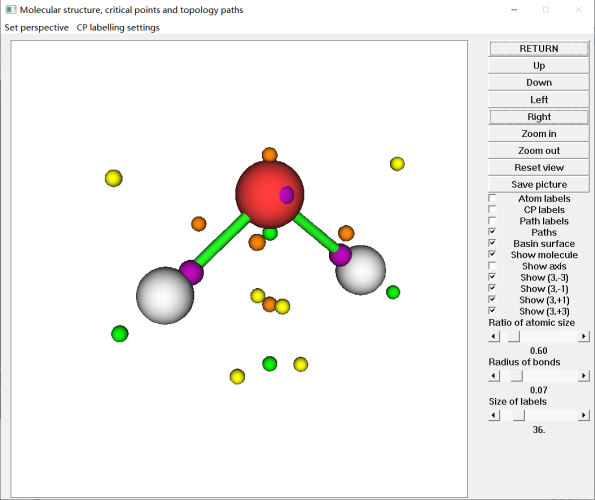Click the window's app icon in title bar
The height and width of the screenshot is (500, 595).
point(11,9)
